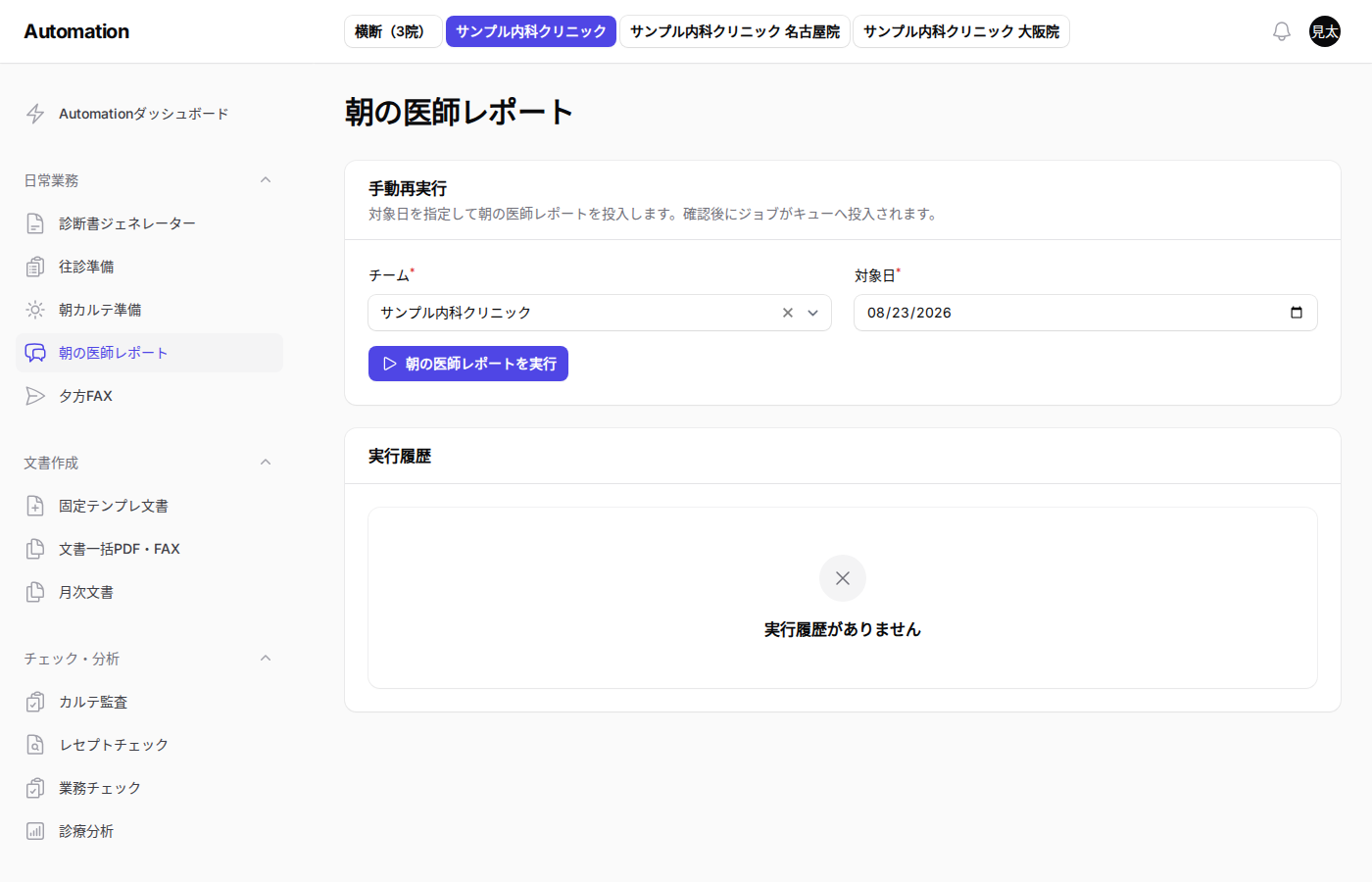Click the 朝カルテ準備 sun icon
The image size is (1372, 882).
[35, 310]
